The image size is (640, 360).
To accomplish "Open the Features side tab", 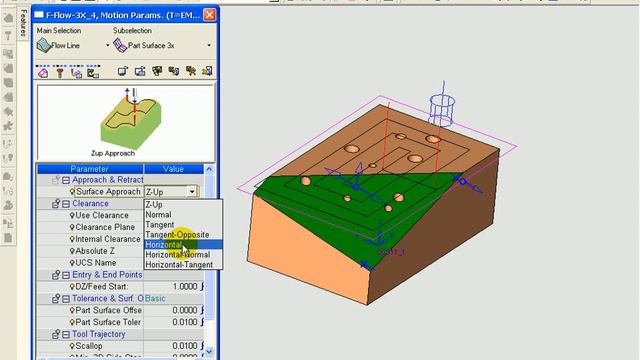I will [23, 23].
